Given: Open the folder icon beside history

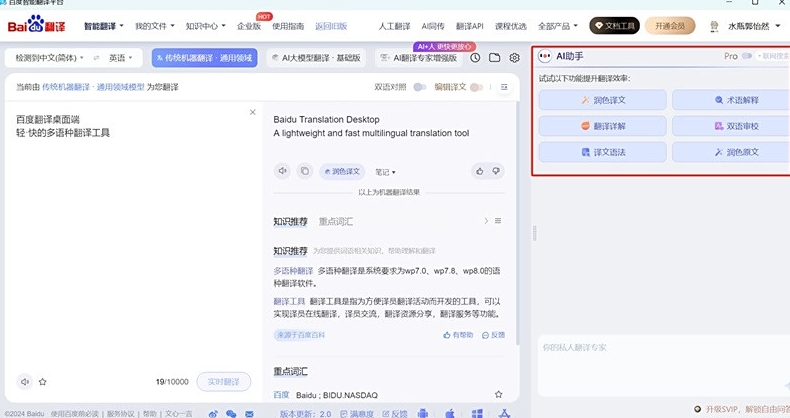Looking at the screenshot, I should 495,58.
